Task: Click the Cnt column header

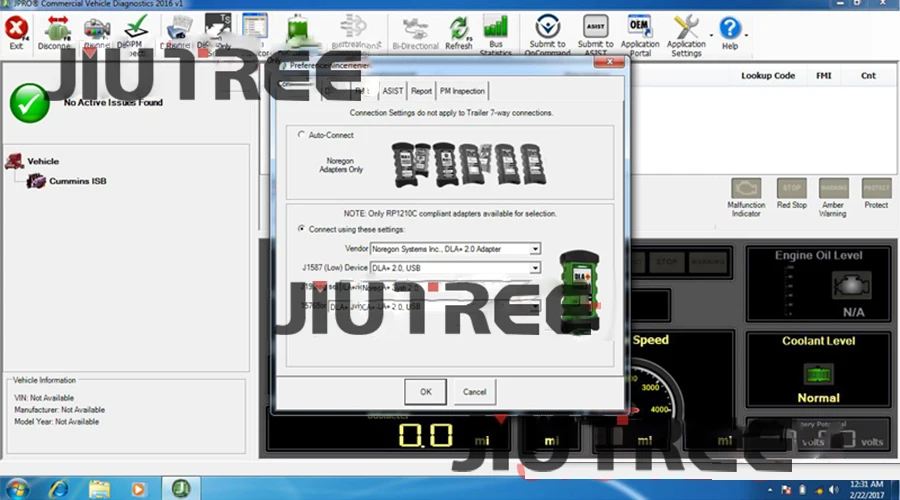Action: [x=868, y=75]
